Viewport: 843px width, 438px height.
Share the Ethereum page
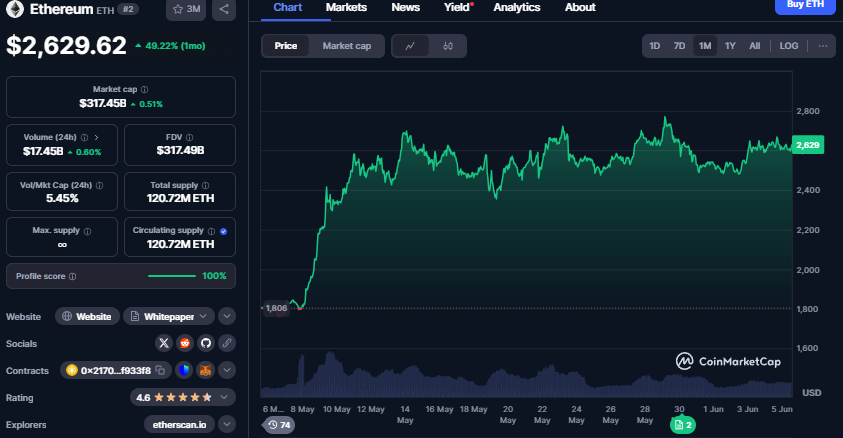tap(224, 9)
